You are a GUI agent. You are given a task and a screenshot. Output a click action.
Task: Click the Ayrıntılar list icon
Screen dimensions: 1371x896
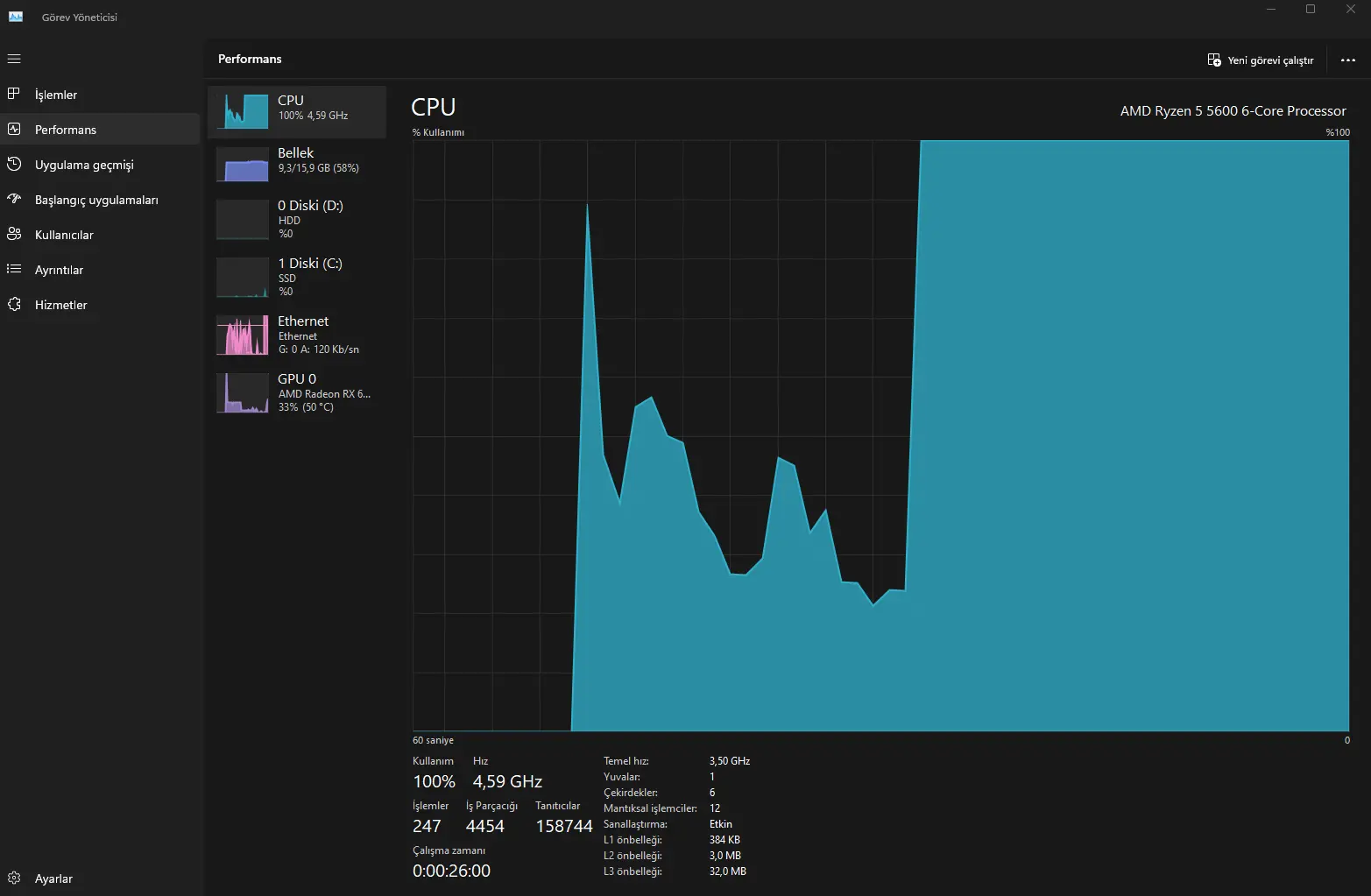pyautogui.click(x=14, y=269)
